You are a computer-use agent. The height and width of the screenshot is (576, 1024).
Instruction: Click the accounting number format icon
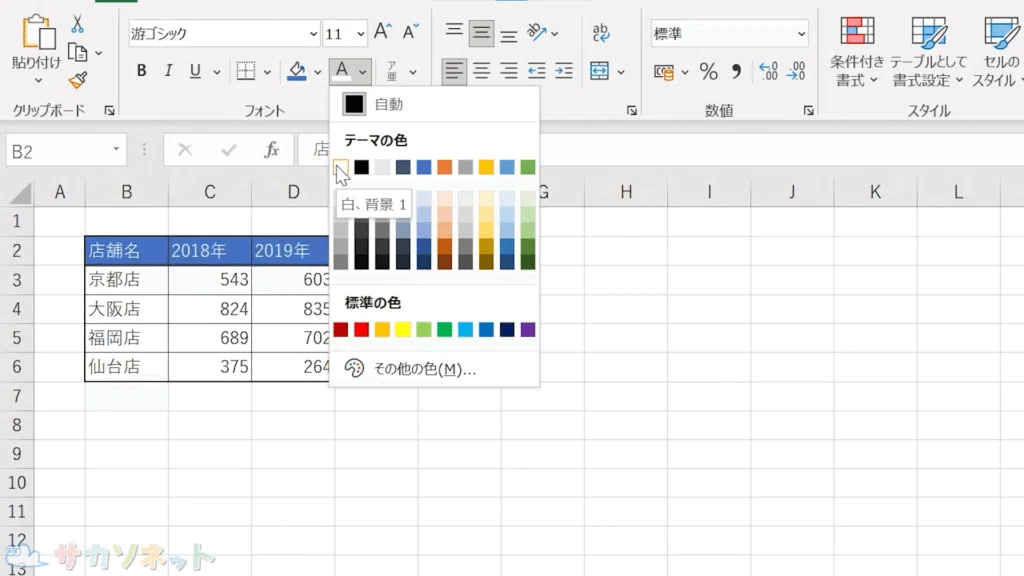[664, 71]
